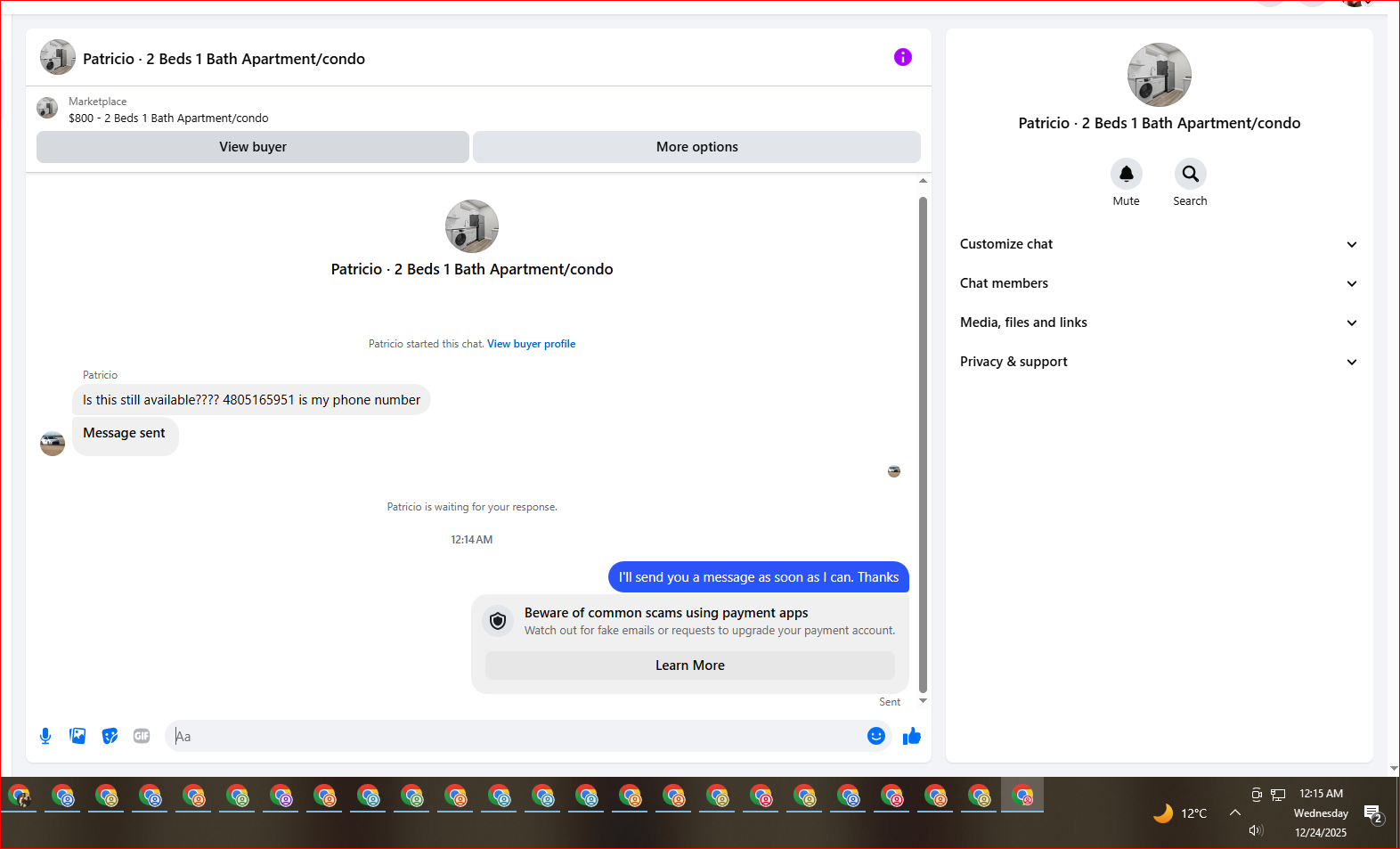Click the chat scrollbar down arrow

tap(923, 701)
